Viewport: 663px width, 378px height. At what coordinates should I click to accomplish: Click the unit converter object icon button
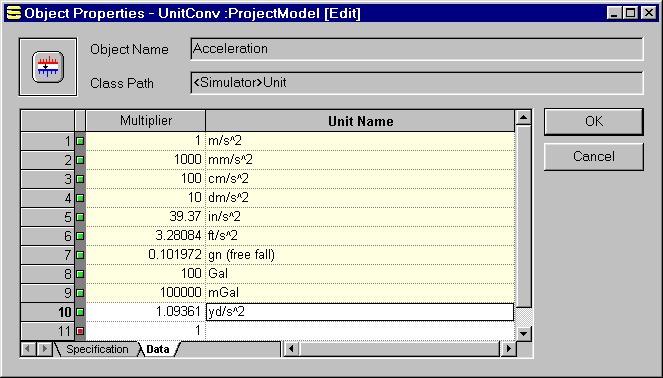(x=48, y=67)
